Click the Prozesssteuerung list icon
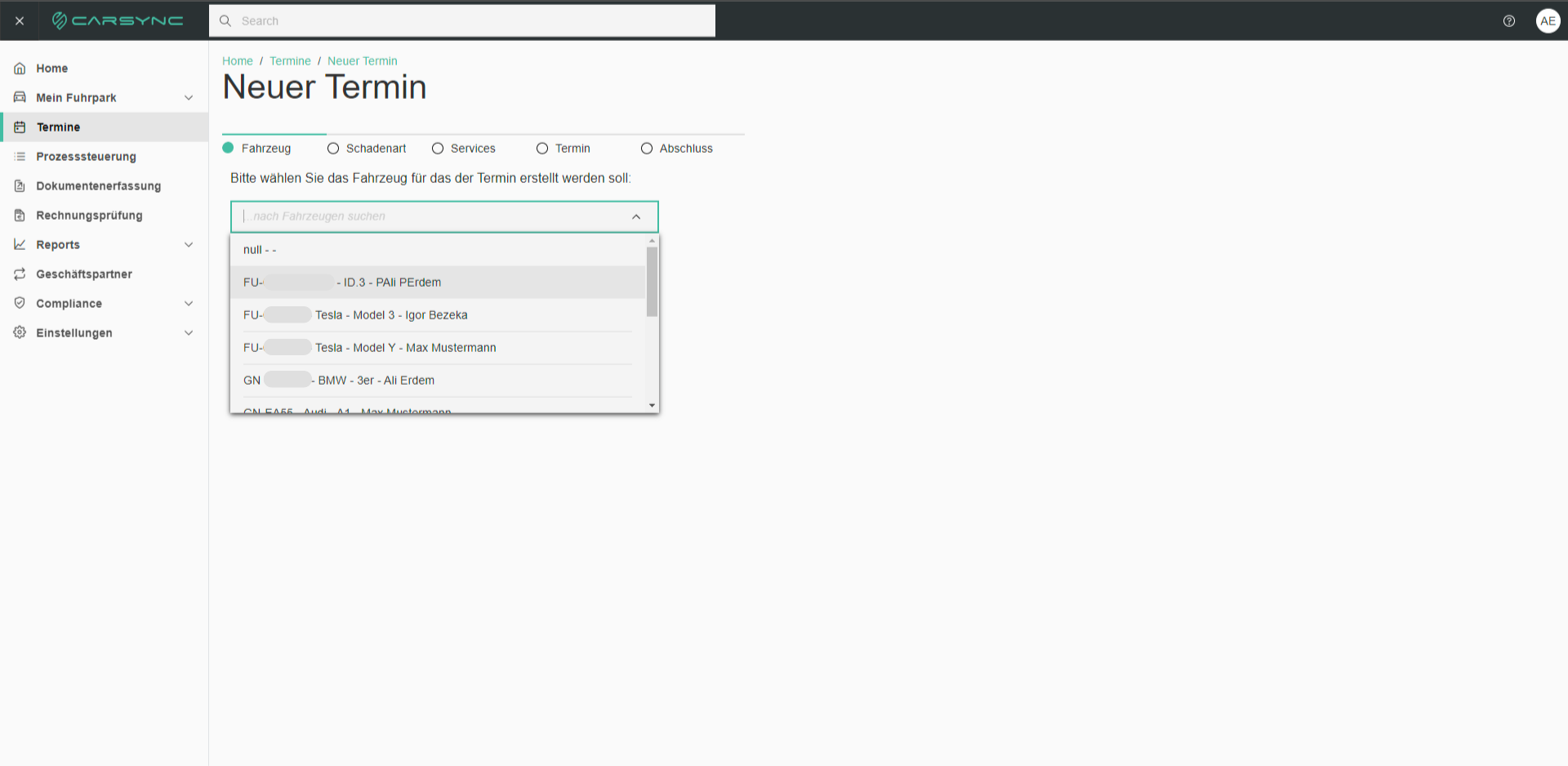The height and width of the screenshot is (766, 1568). click(20, 156)
